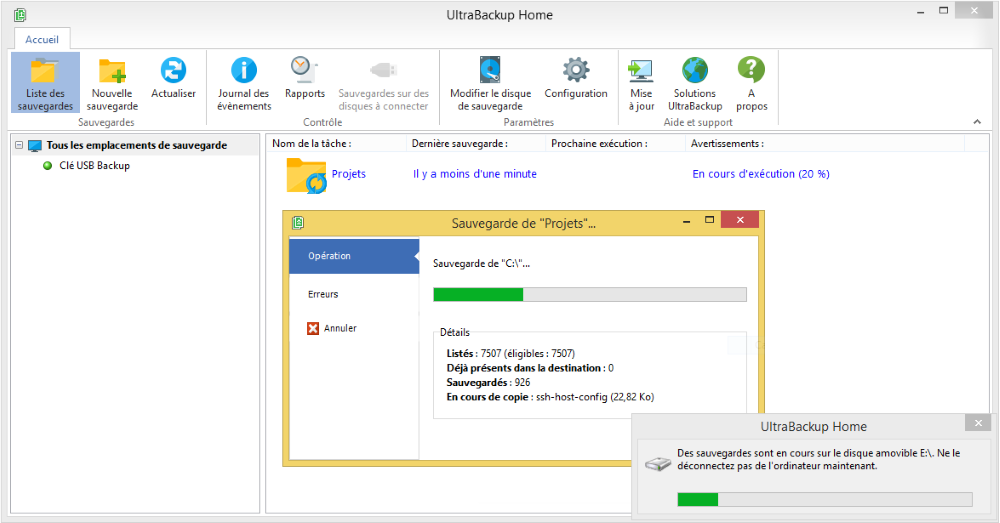Open Solutions UltraBackup globe icon
The image size is (1000, 523).
click(x=694, y=83)
